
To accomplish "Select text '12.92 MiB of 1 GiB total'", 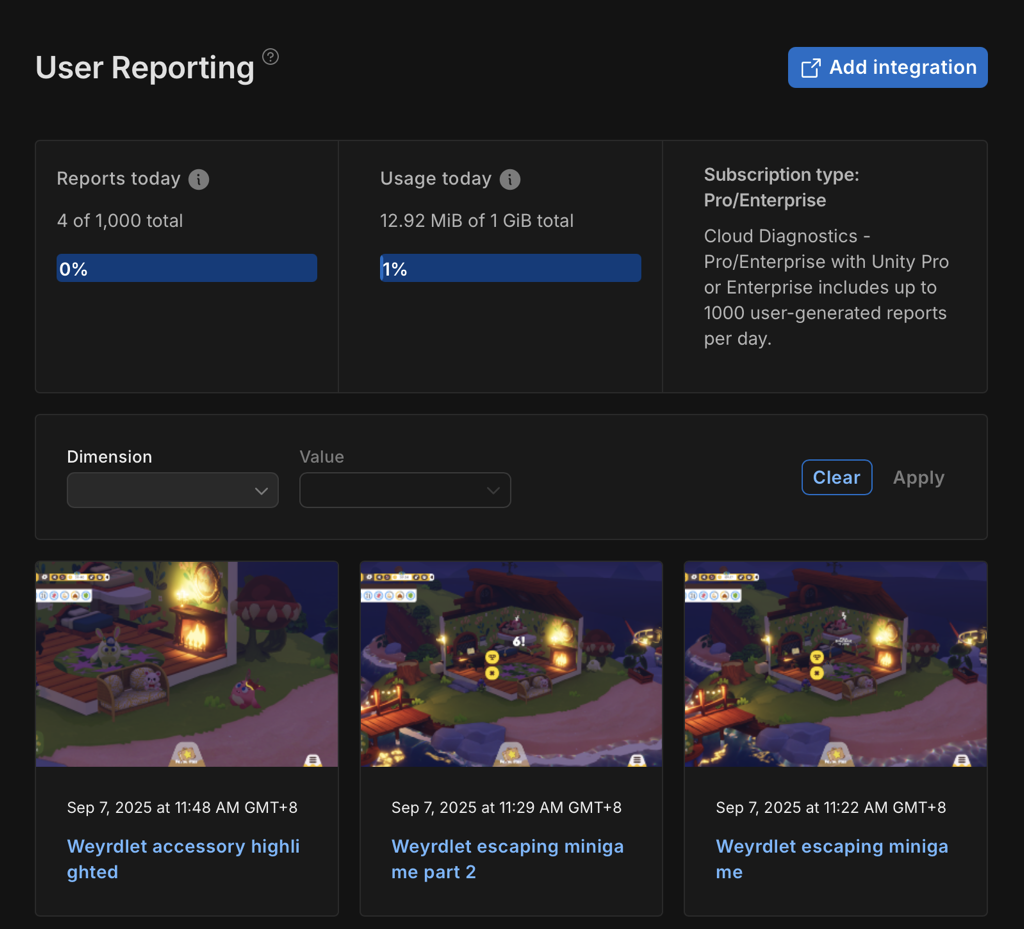I will click(x=477, y=221).
